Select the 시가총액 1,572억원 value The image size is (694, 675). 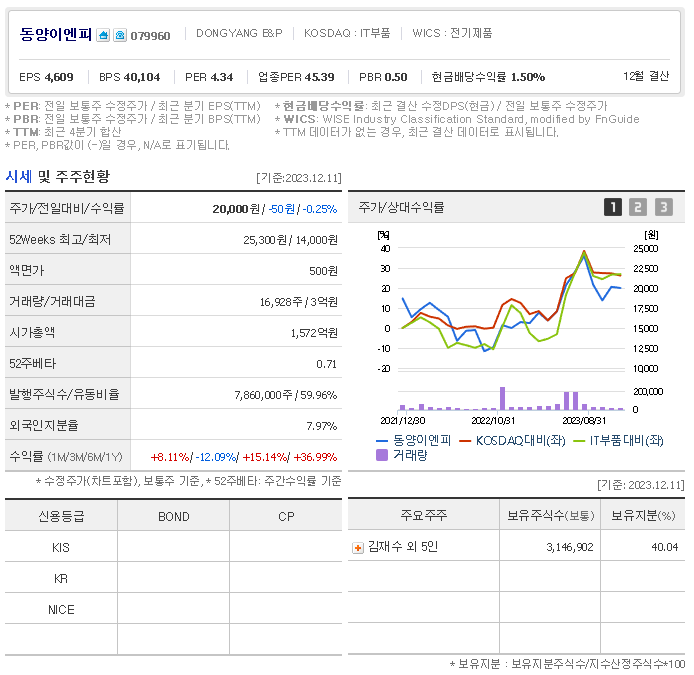tap(314, 333)
